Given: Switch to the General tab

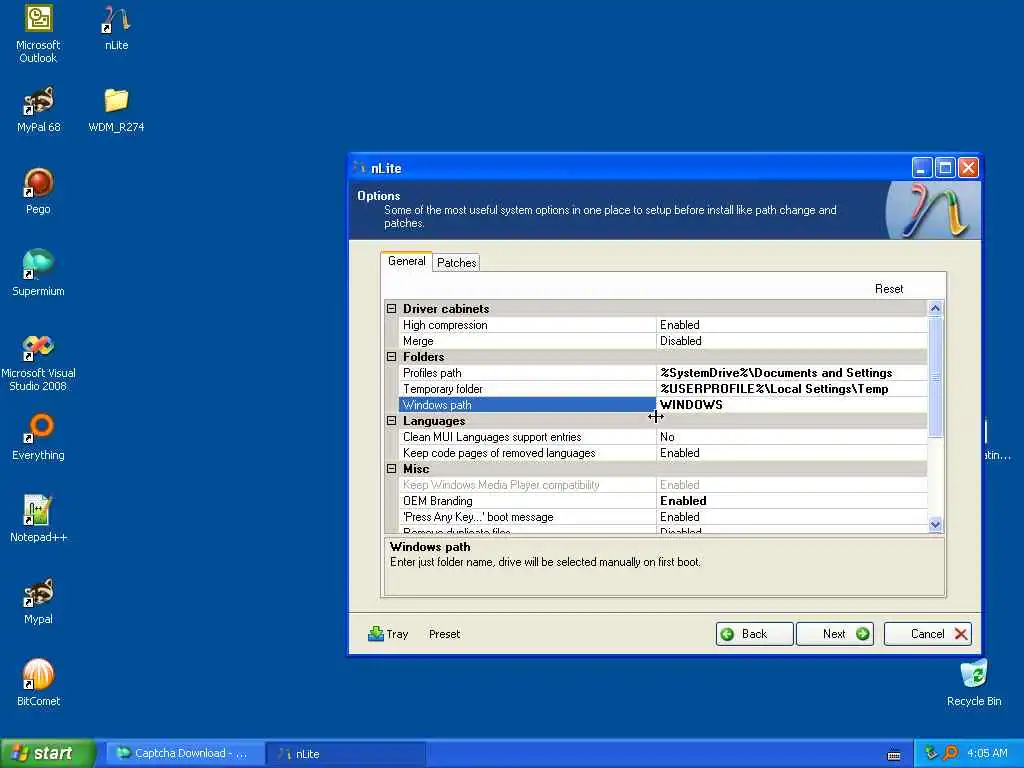Looking at the screenshot, I should (406, 261).
